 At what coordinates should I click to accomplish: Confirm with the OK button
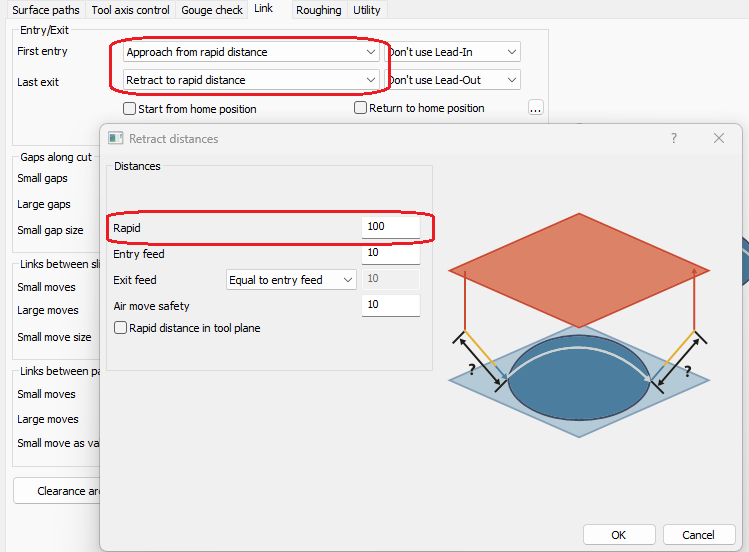click(x=618, y=535)
